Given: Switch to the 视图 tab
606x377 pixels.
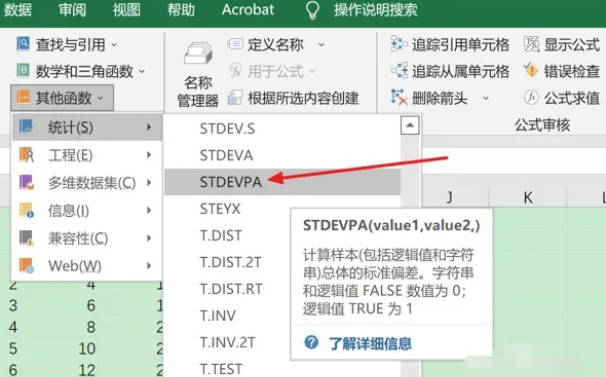Looking at the screenshot, I should (x=126, y=9).
